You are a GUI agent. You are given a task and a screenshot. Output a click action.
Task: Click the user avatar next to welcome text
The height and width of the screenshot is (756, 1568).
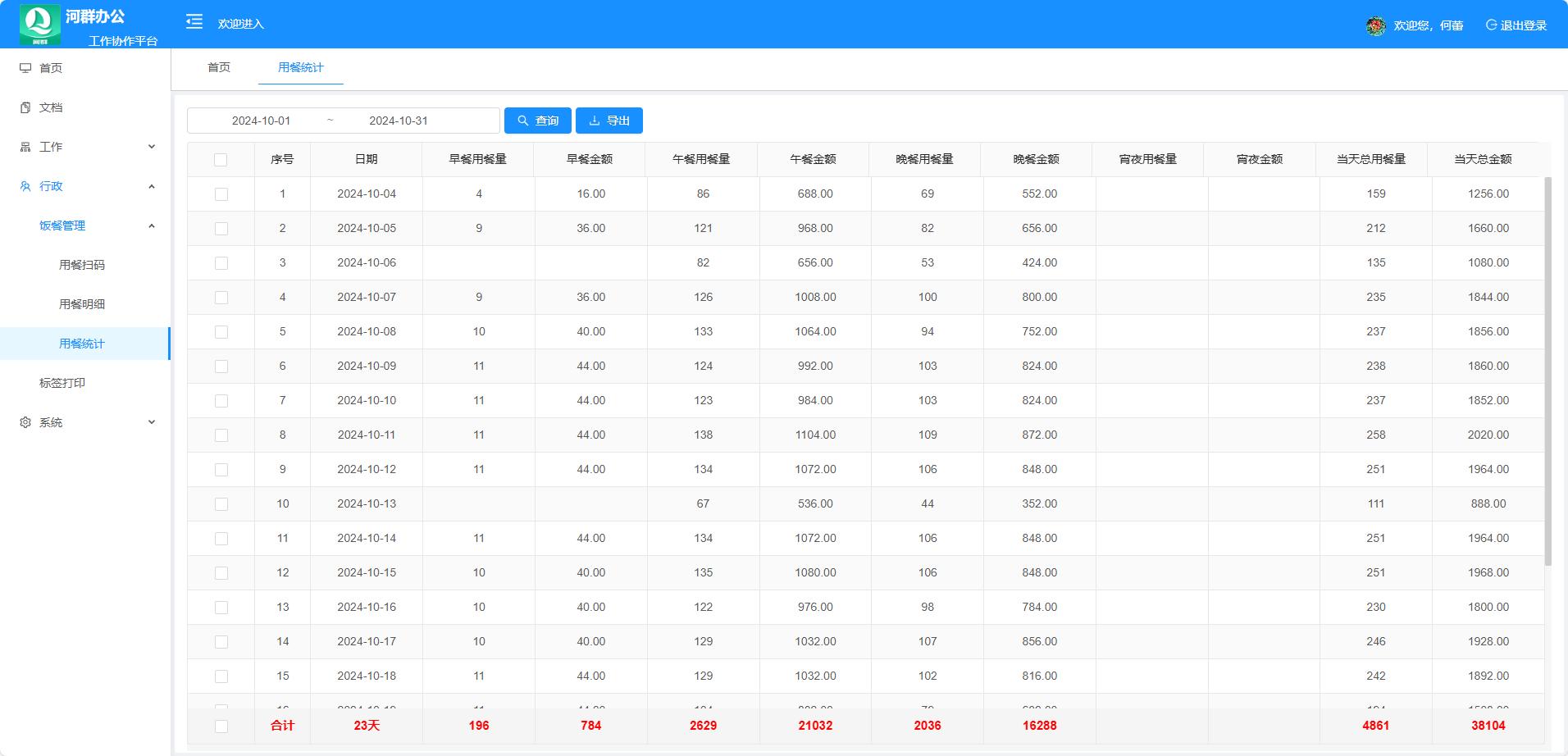coord(1375,25)
